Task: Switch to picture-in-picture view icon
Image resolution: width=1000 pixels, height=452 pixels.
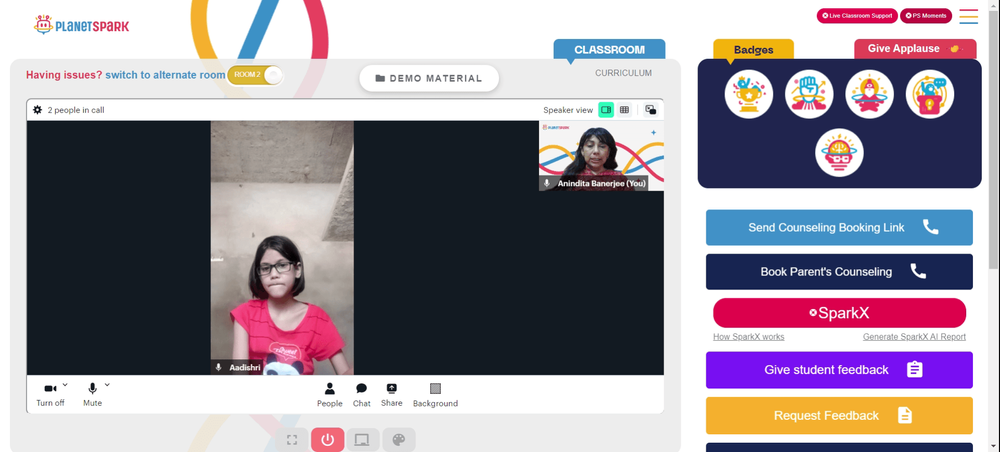Action: [x=651, y=110]
